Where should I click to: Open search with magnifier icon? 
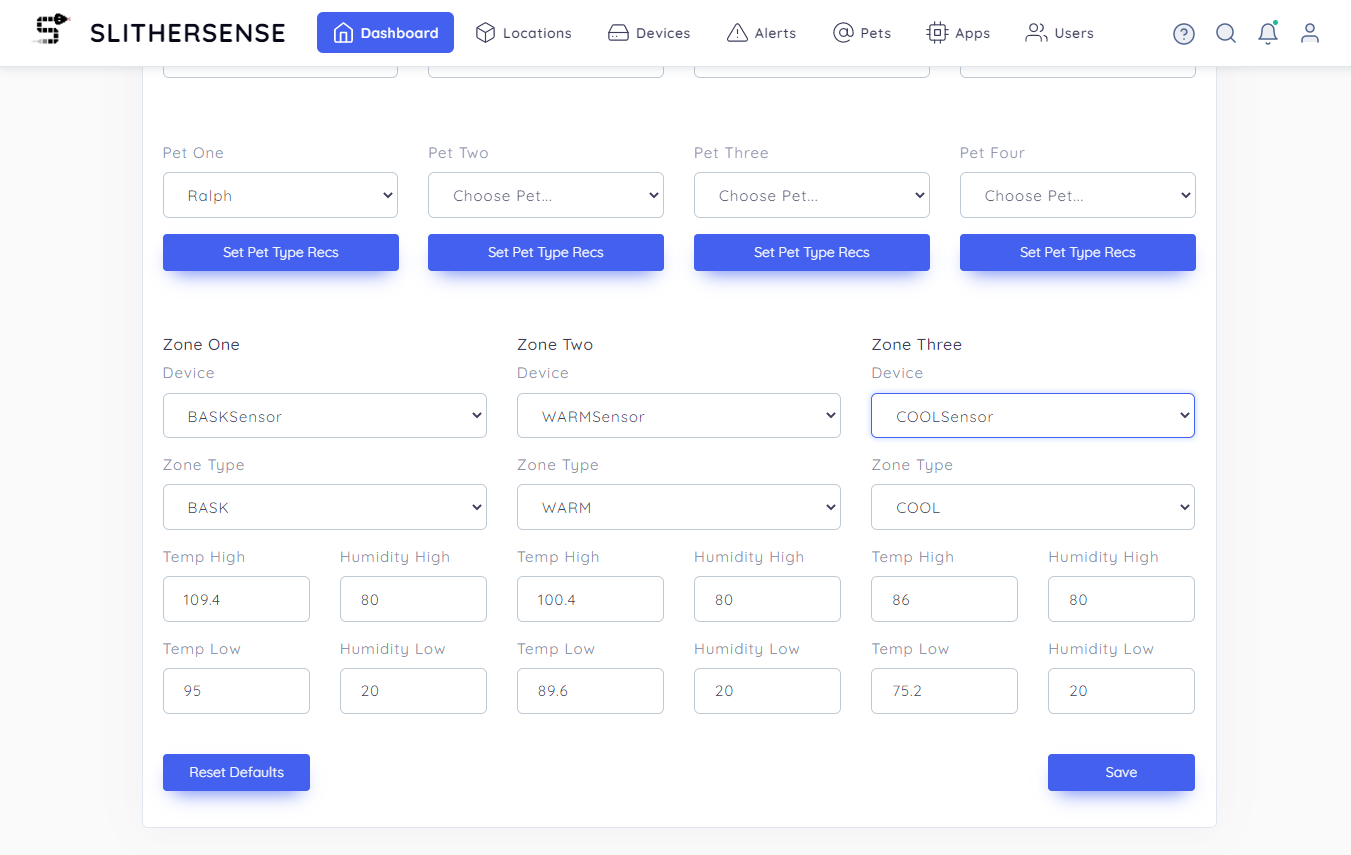(x=1226, y=33)
